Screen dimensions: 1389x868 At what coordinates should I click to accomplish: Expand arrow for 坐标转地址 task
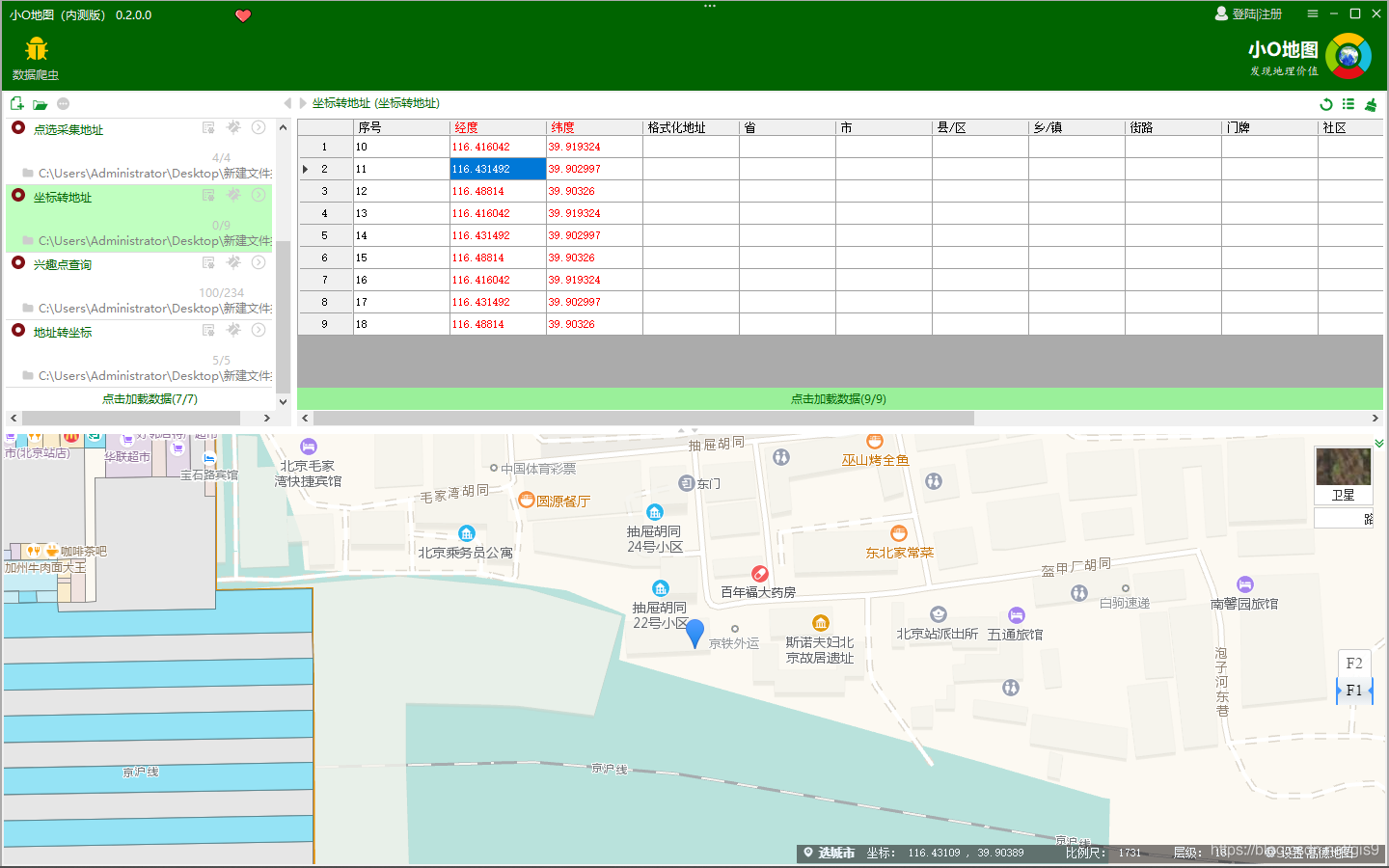(259, 195)
